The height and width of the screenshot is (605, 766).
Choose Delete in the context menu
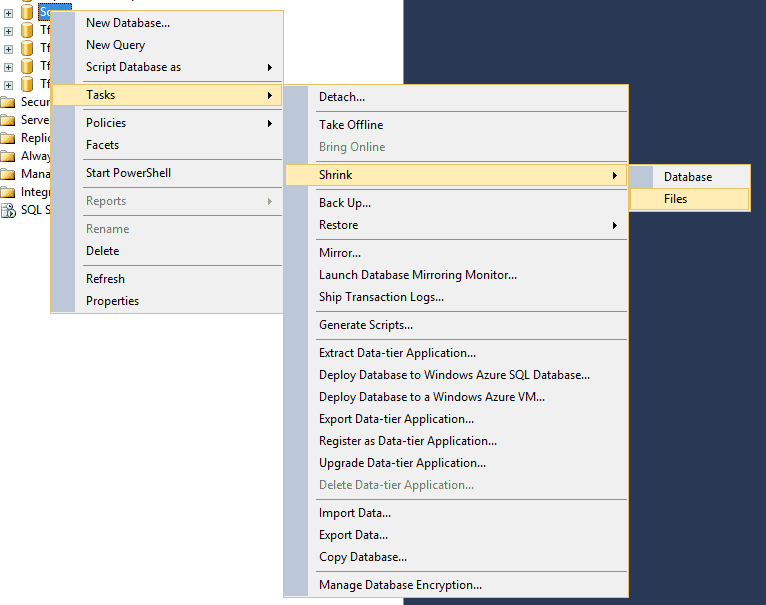coord(167,251)
